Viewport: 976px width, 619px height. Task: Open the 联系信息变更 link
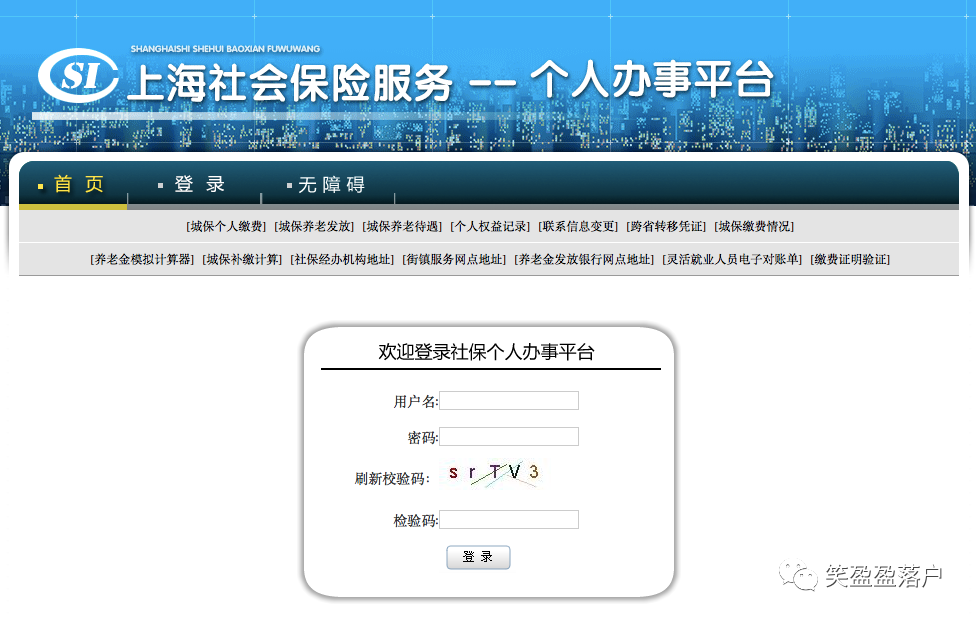pos(578,227)
